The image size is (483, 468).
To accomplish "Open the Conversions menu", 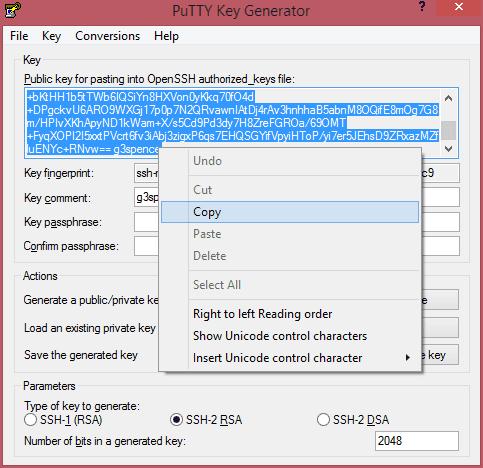I will pyautogui.click(x=107, y=36).
